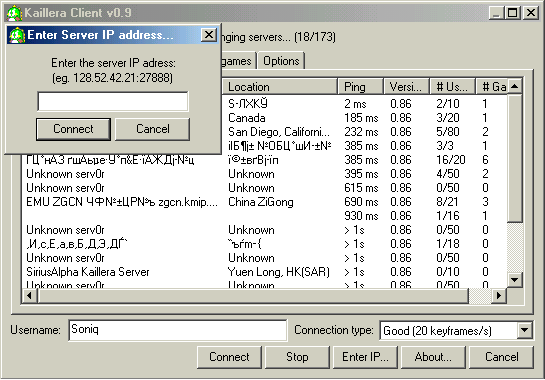Minimize the Kaillera Client window
This screenshot has width=545, height=380.
pos(496,13)
